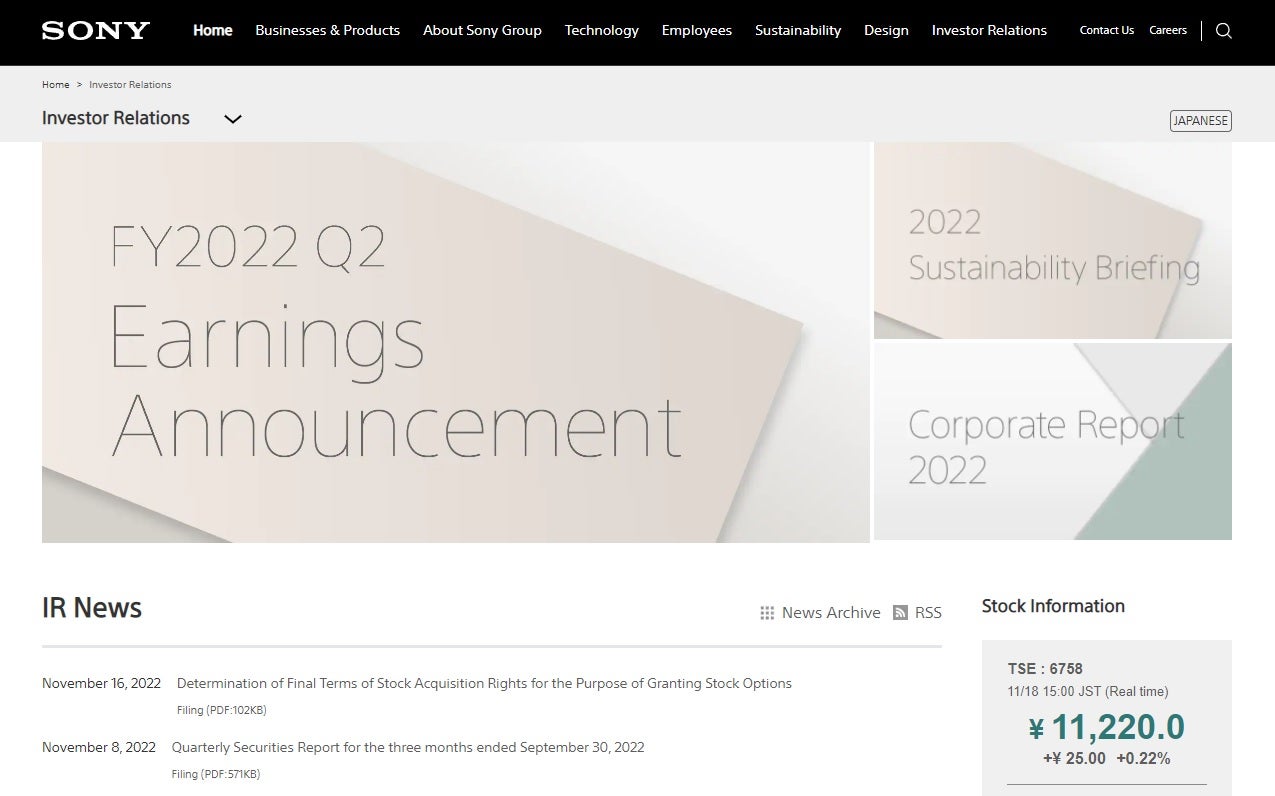
Task: Click the RSS feed icon
Action: [900, 613]
